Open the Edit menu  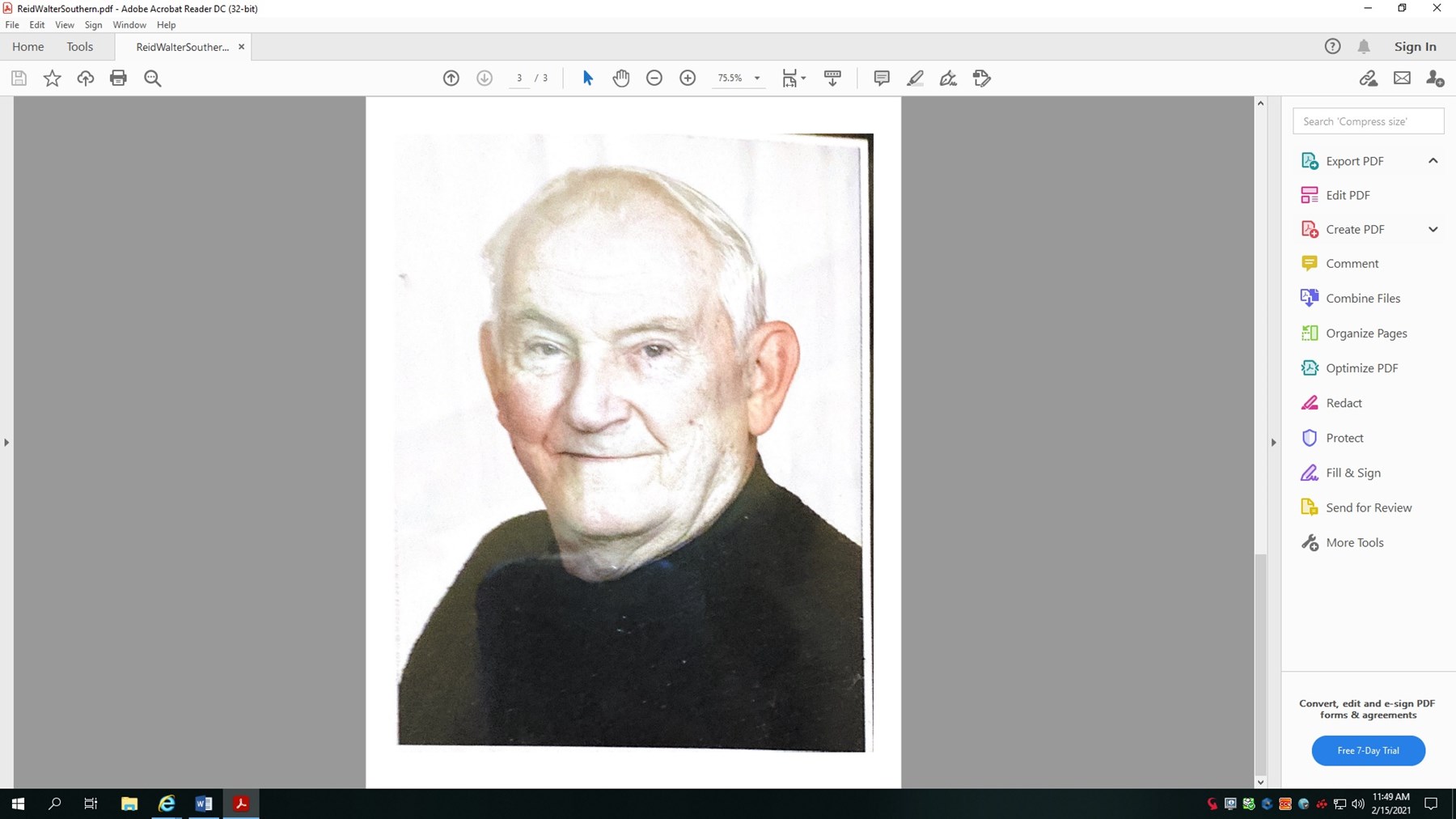(37, 24)
